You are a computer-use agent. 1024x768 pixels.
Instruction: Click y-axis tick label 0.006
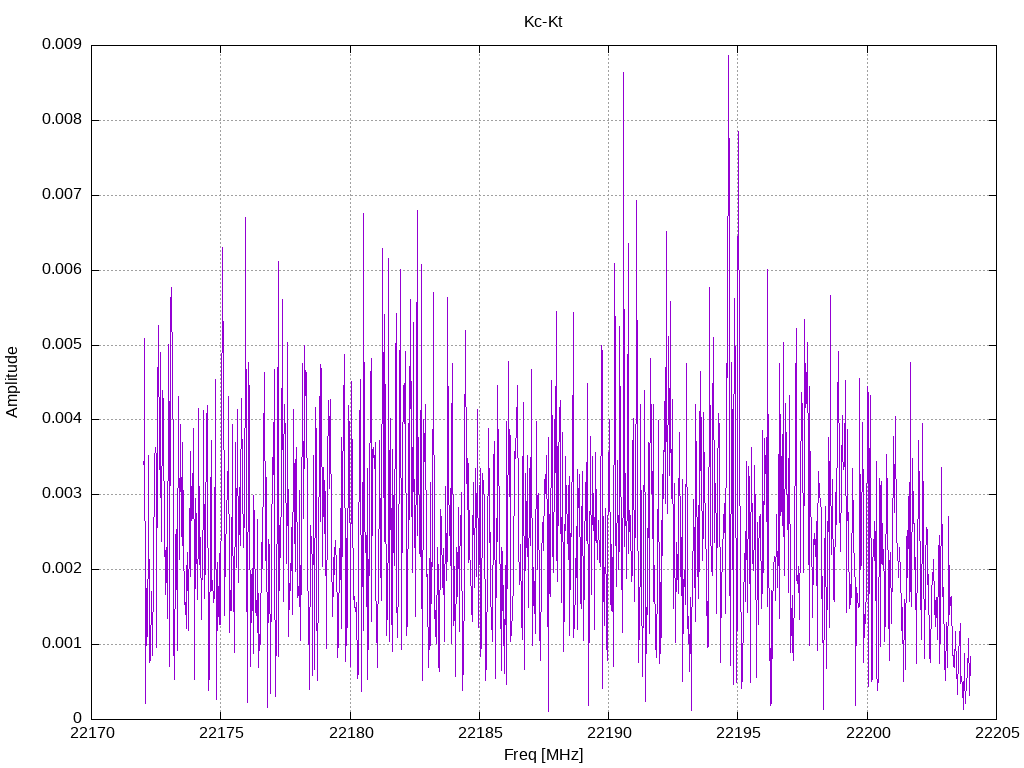point(62,269)
